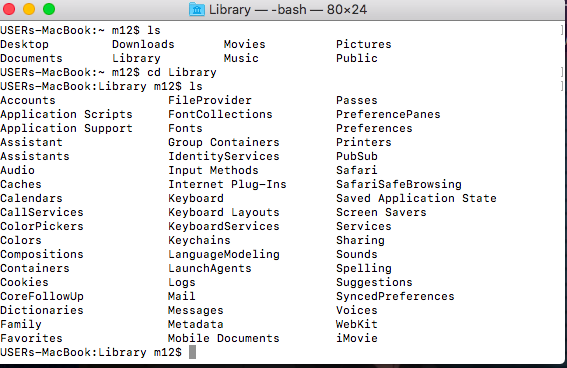567x368 pixels.
Task: Click the 'Calendars' directory name
Action: [31, 198]
